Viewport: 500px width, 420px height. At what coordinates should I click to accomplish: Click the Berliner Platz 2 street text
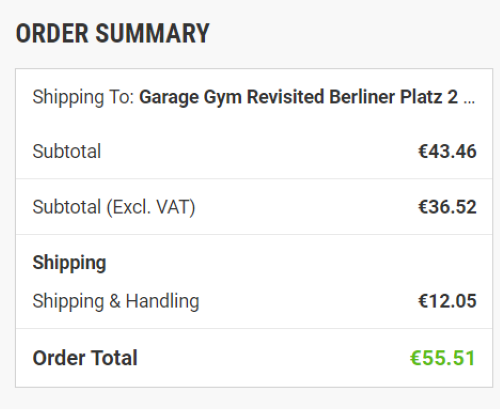coord(394,97)
